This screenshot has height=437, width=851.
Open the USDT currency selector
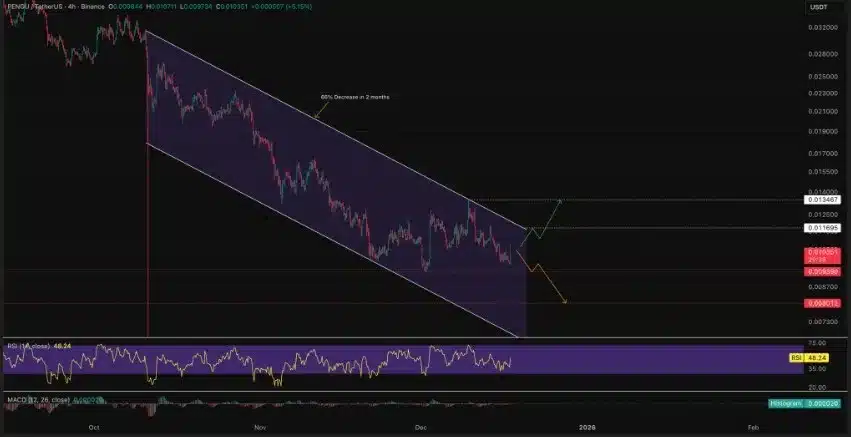pos(817,9)
